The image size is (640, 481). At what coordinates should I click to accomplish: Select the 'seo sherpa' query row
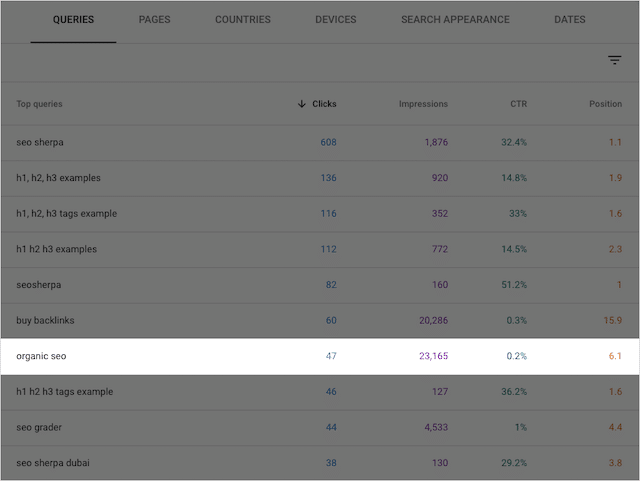(320, 143)
